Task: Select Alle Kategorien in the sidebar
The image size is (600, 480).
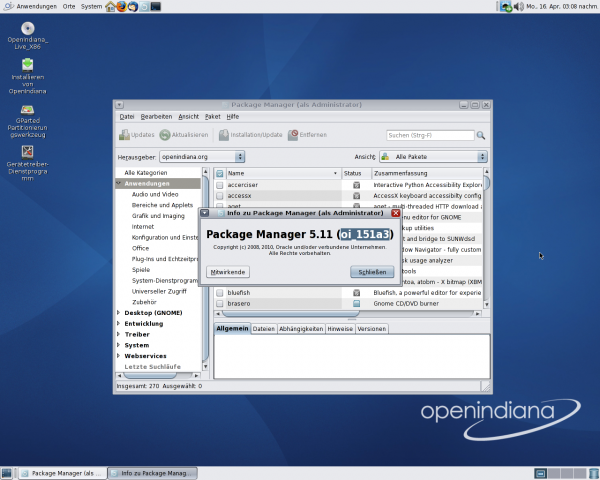Action: coord(145,173)
